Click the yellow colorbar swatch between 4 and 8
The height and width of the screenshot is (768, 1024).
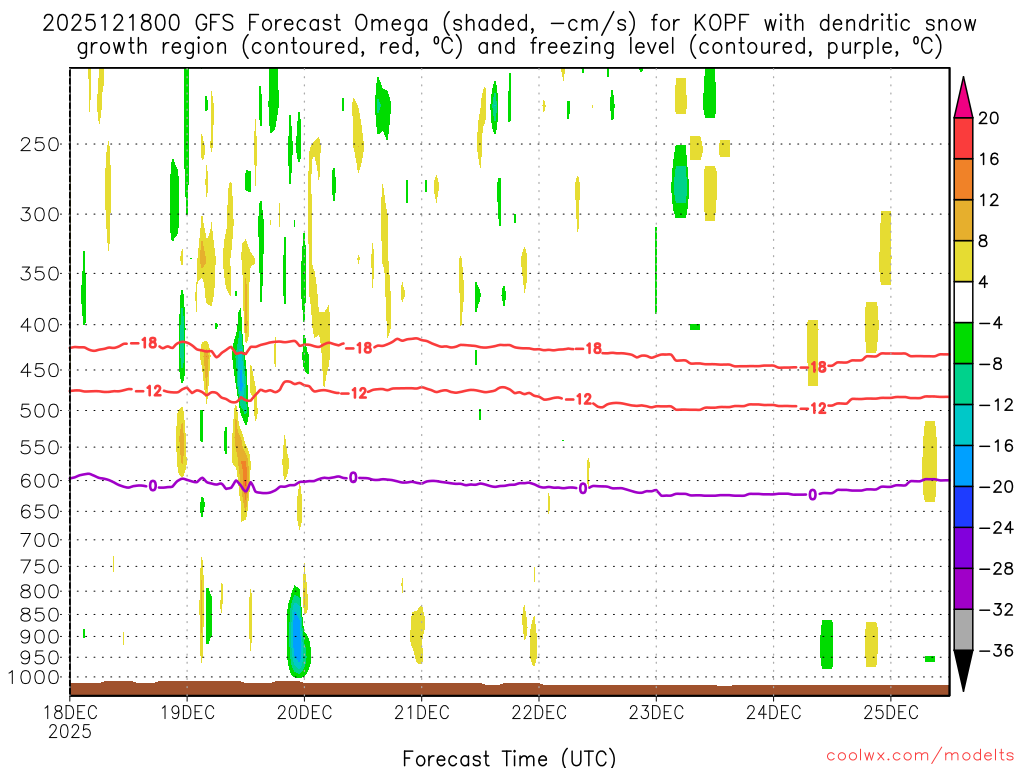tap(963, 261)
